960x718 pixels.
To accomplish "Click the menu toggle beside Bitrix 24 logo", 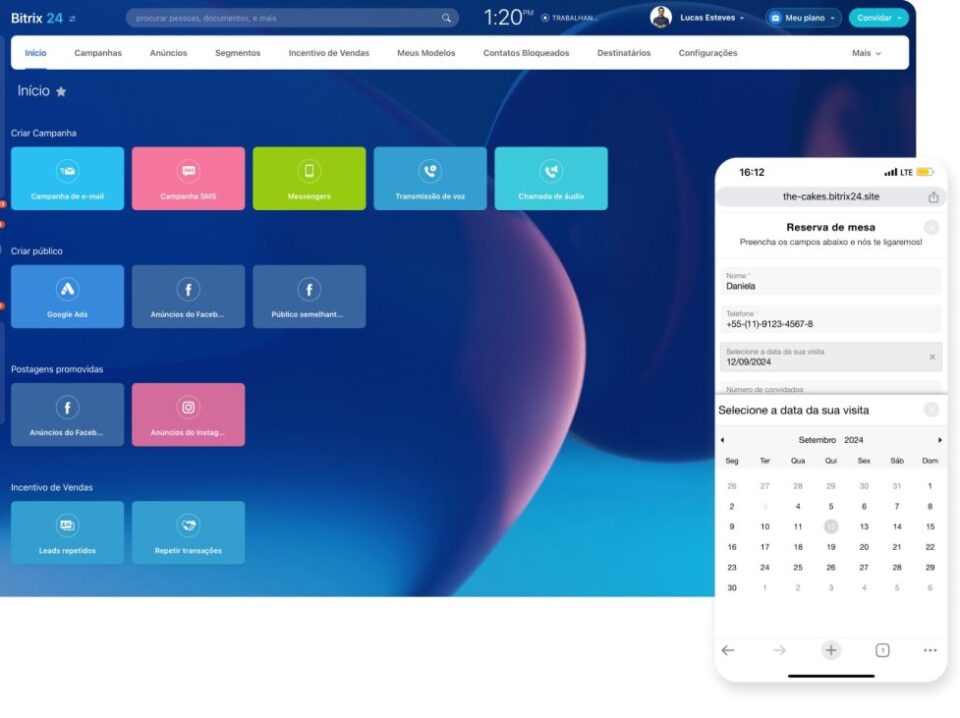I will [72, 19].
